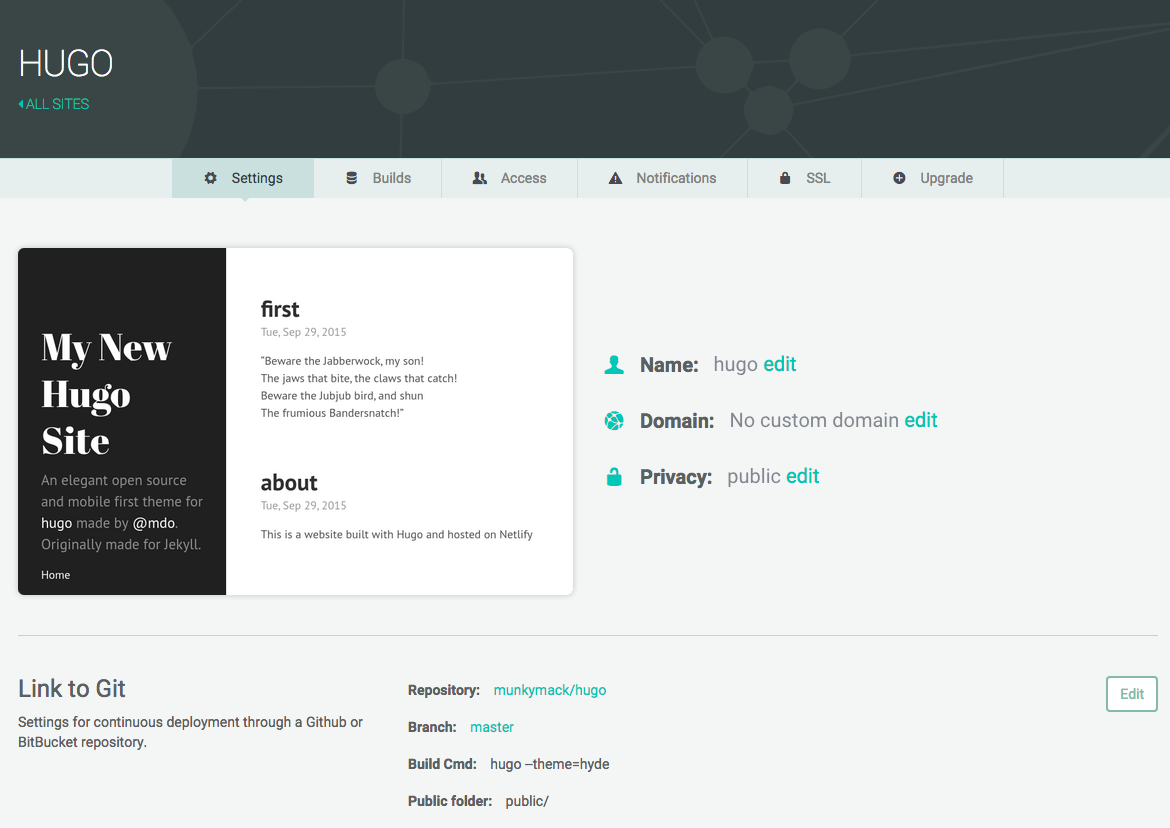Click the public folder value 'public/'

527,801
